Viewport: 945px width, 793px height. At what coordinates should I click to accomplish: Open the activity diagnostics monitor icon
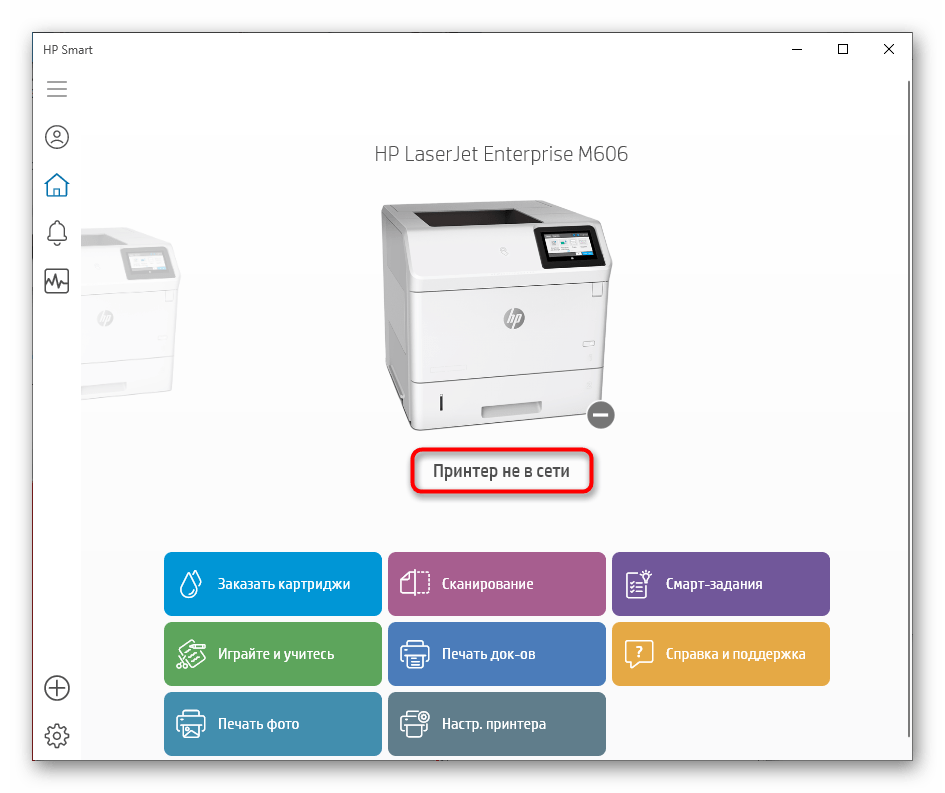coord(57,281)
